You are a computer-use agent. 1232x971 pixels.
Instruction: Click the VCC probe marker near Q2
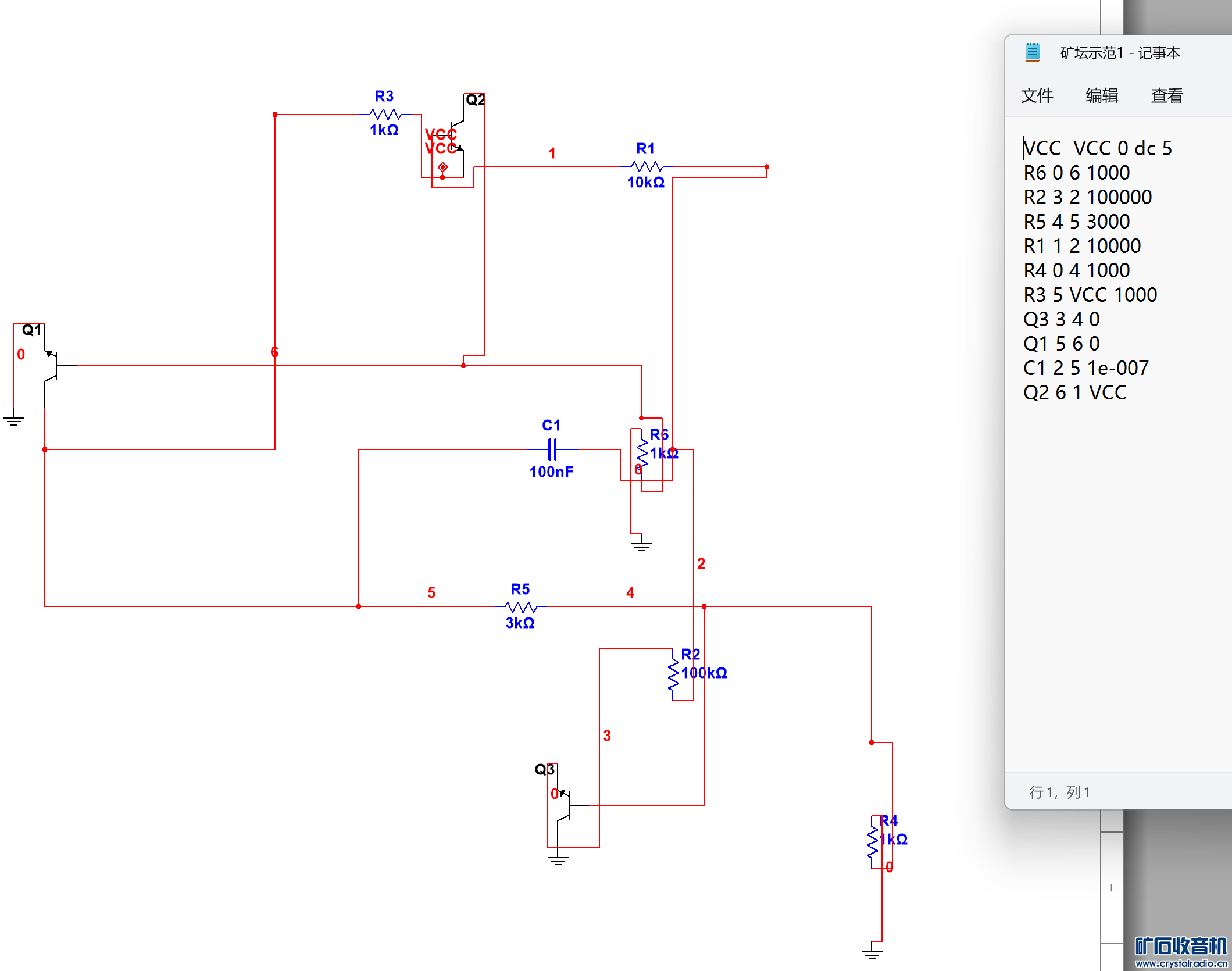point(442,167)
